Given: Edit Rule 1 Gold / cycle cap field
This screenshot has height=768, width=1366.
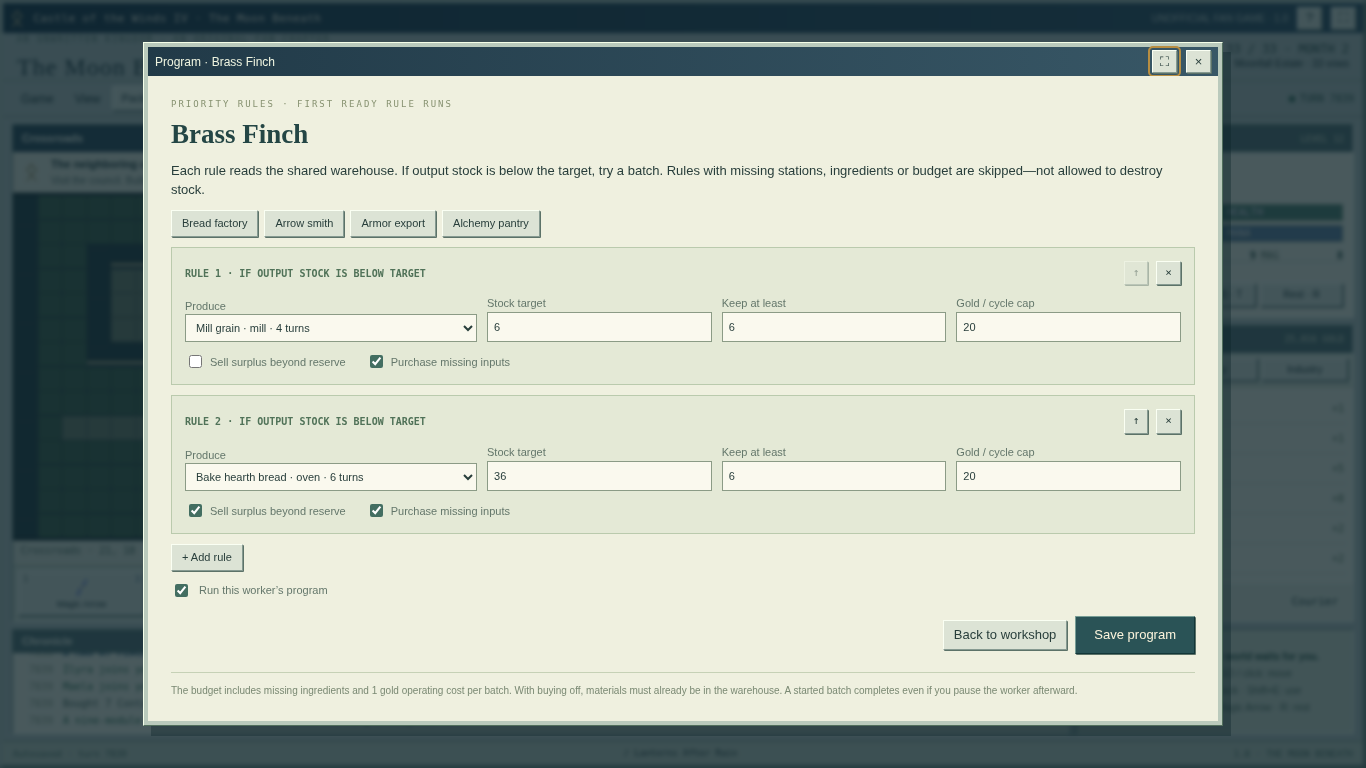Looking at the screenshot, I should click(x=1068, y=327).
